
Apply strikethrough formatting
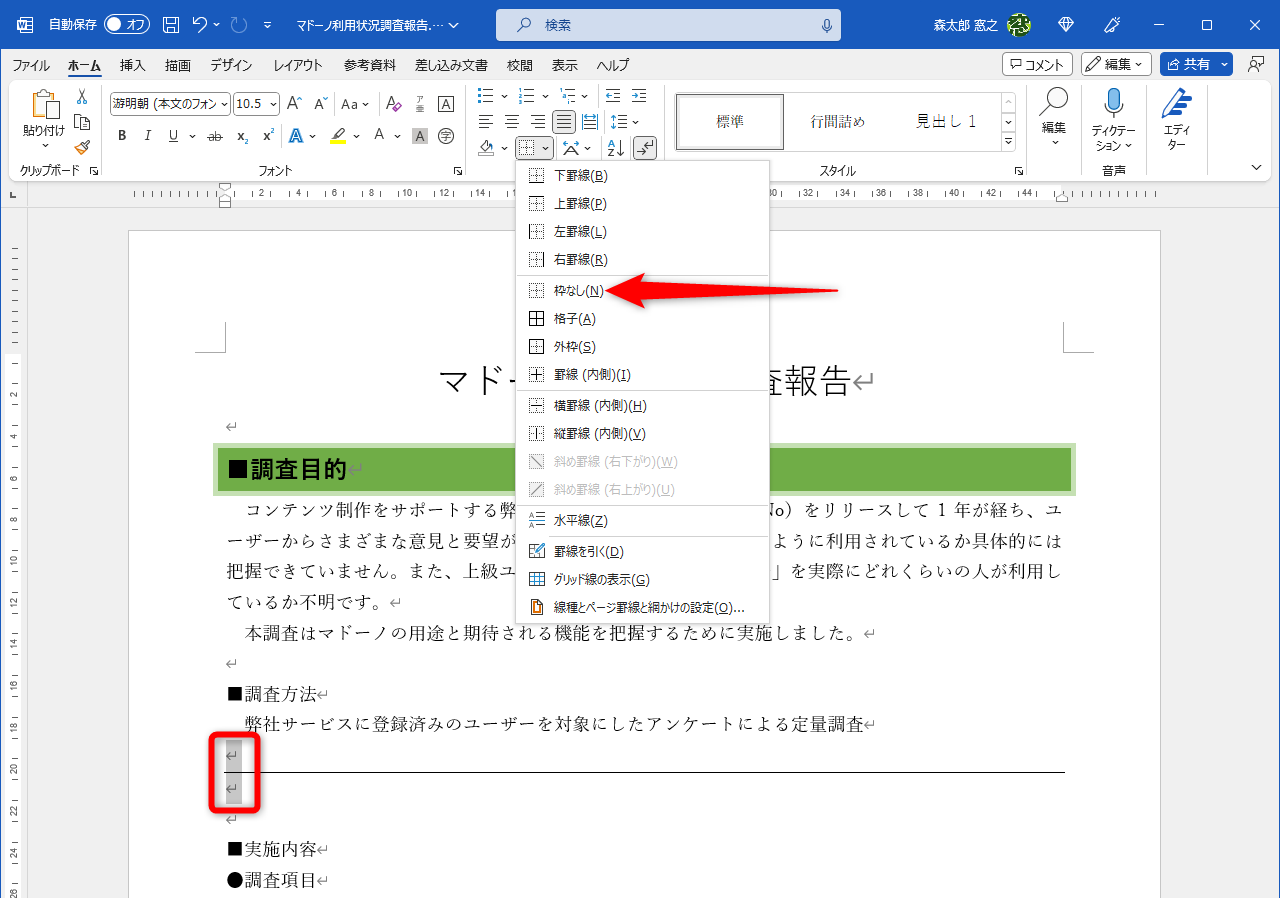point(214,135)
